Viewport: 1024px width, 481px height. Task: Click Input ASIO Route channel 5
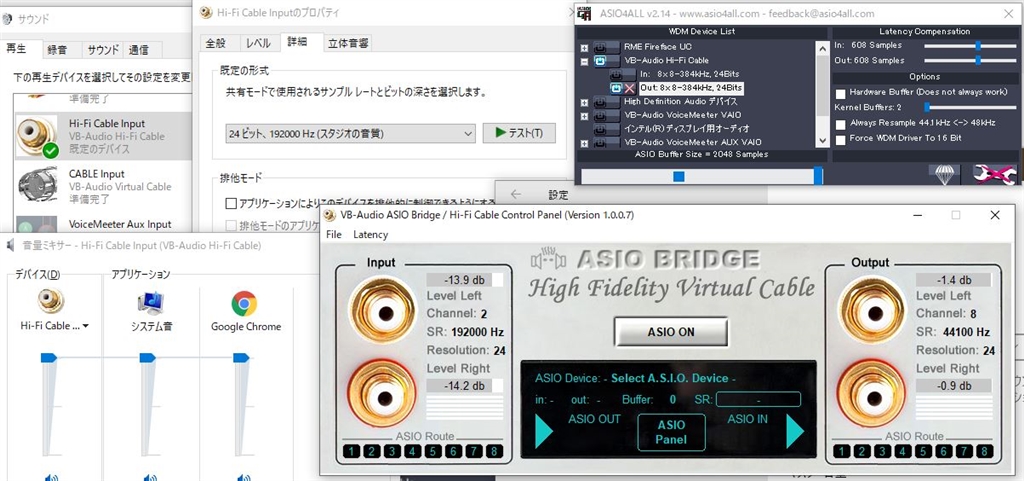click(433, 451)
